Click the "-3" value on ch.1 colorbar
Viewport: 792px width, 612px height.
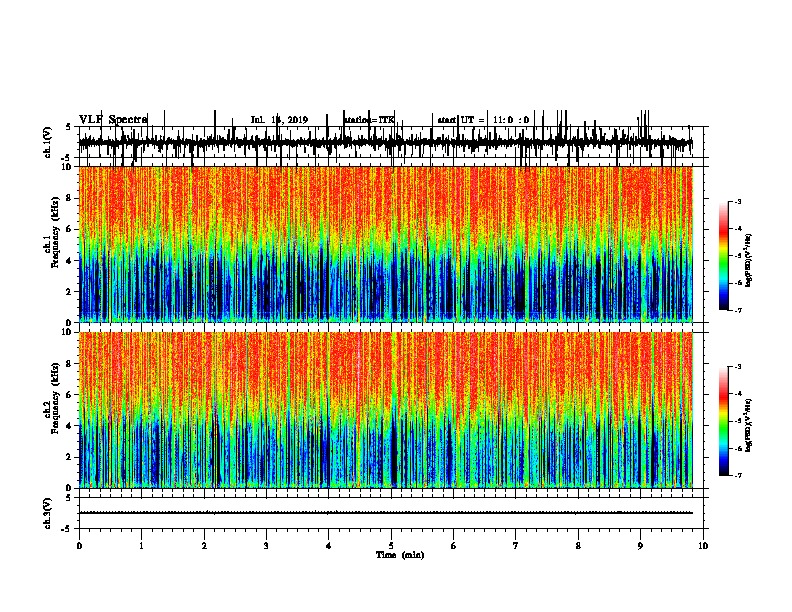point(738,201)
